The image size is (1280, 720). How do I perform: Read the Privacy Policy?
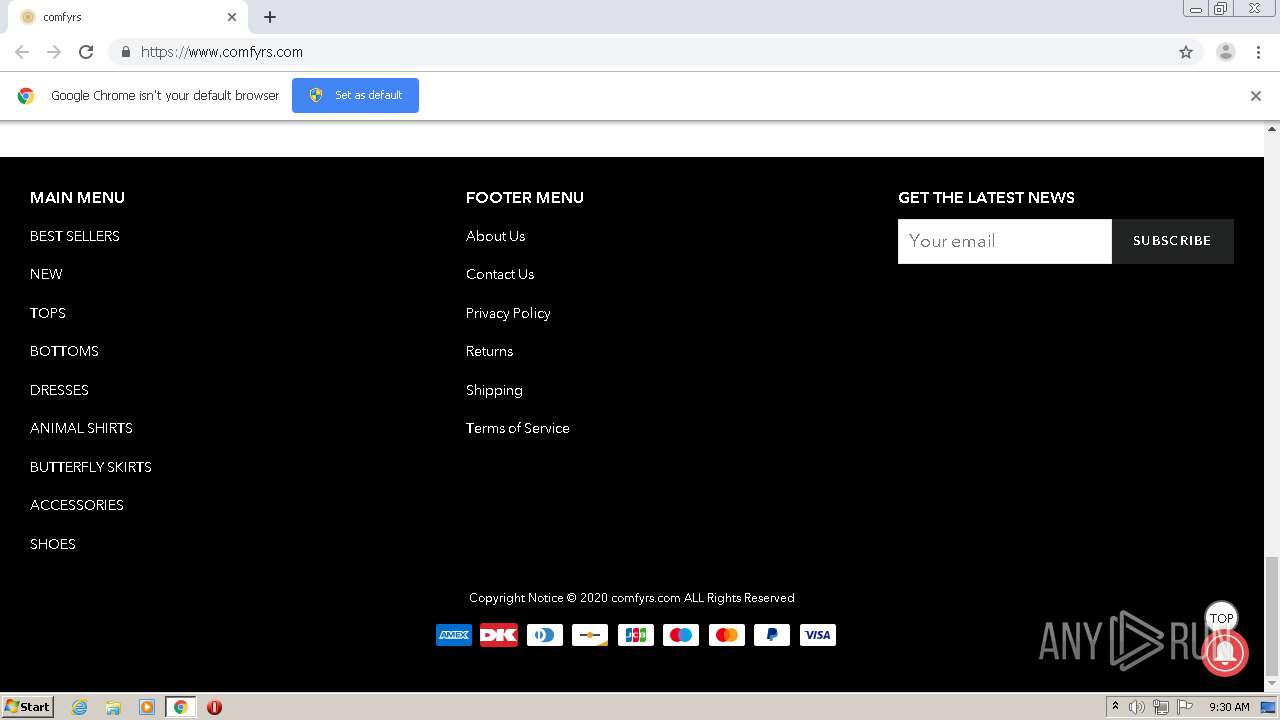[508, 313]
